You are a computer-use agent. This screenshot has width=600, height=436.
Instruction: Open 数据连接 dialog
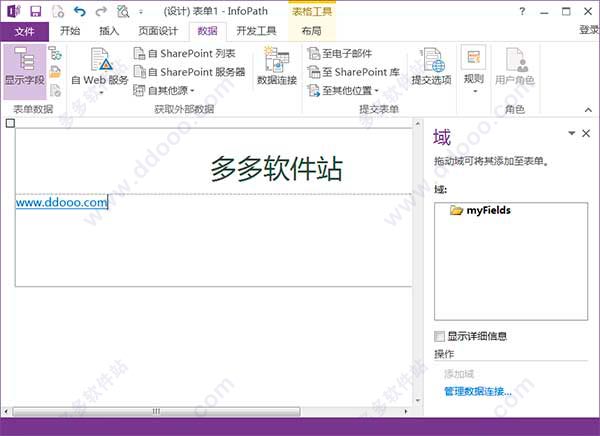click(277, 66)
